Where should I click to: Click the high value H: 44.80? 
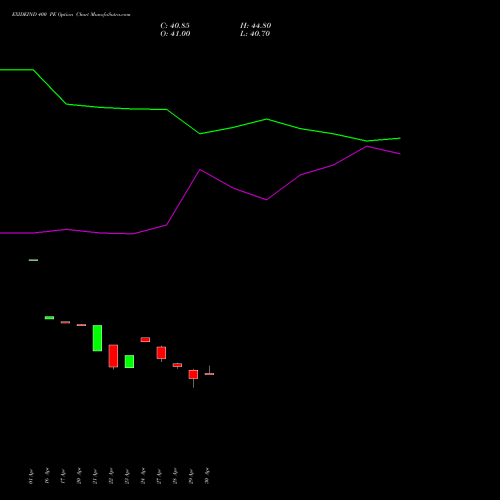tap(255, 26)
